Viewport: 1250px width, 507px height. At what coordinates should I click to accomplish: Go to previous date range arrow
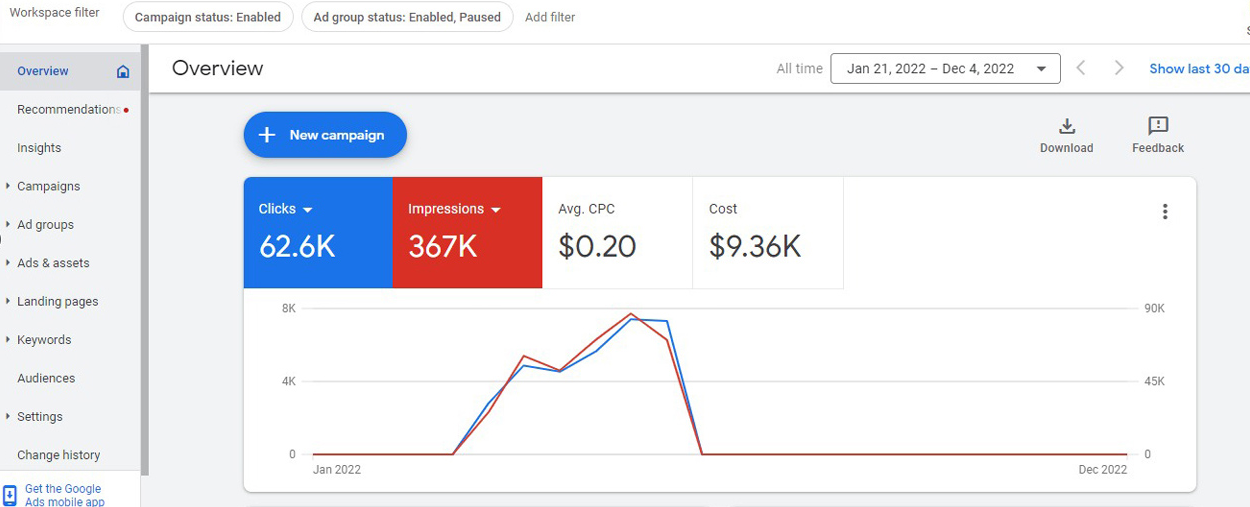1081,68
